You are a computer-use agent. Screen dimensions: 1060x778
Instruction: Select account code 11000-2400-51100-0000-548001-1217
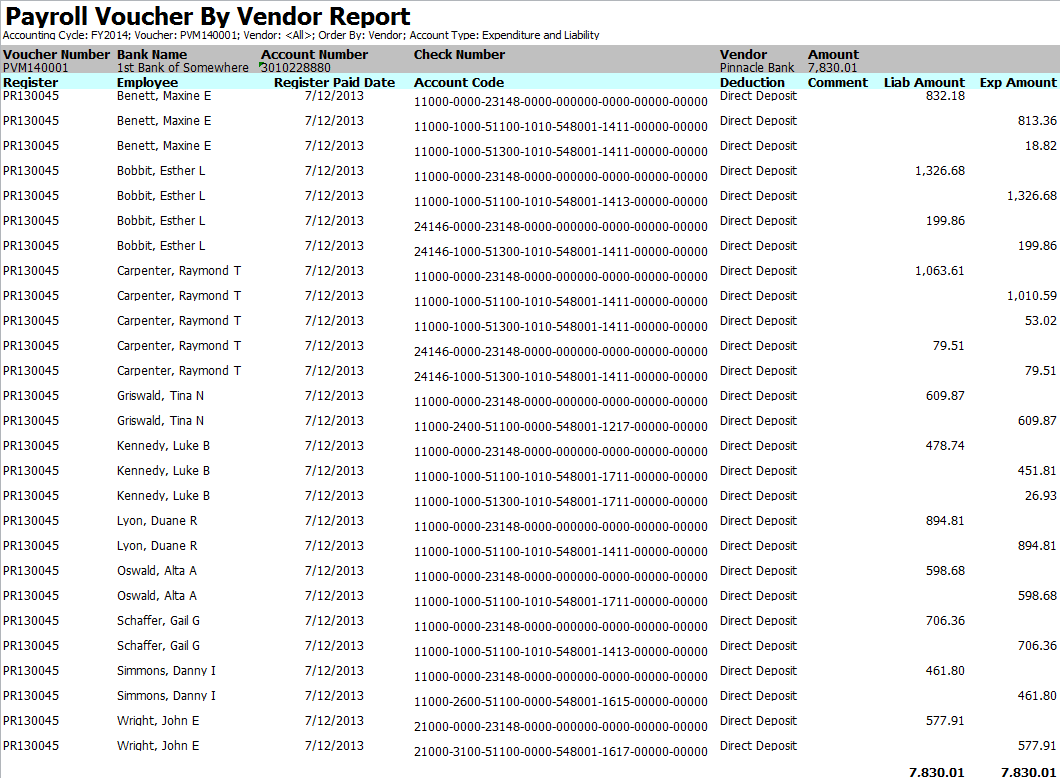pyautogui.click(x=560, y=427)
